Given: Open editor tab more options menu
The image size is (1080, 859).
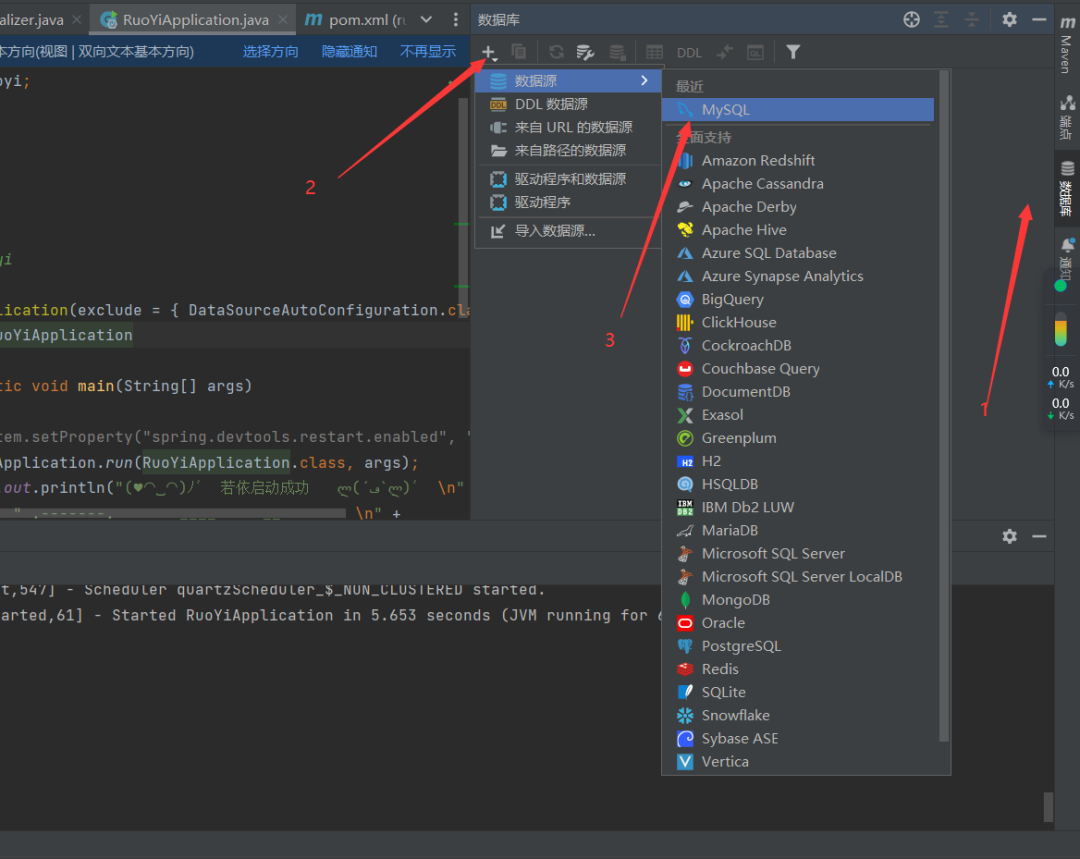Looking at the screenshot, I should tap(455, 20).
